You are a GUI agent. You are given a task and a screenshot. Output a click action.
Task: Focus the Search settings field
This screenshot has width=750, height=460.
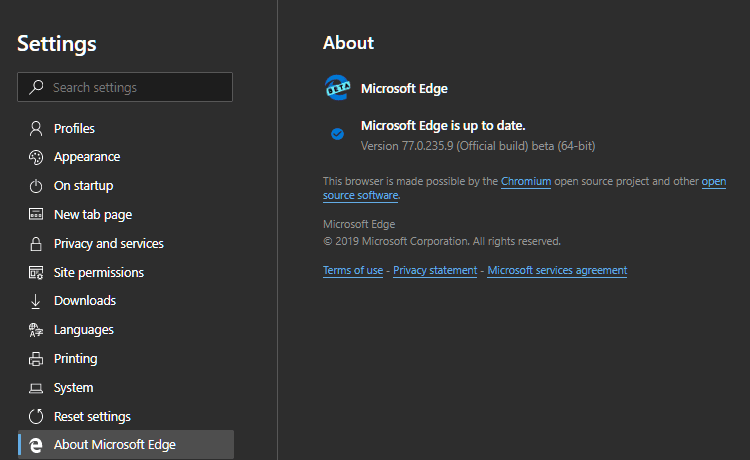[125, 87]
